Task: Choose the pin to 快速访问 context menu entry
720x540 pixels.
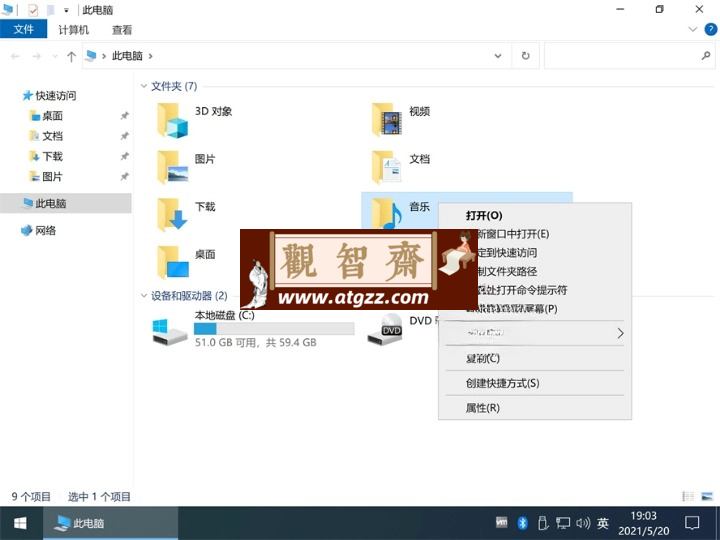Action: [x=534, y=253]
